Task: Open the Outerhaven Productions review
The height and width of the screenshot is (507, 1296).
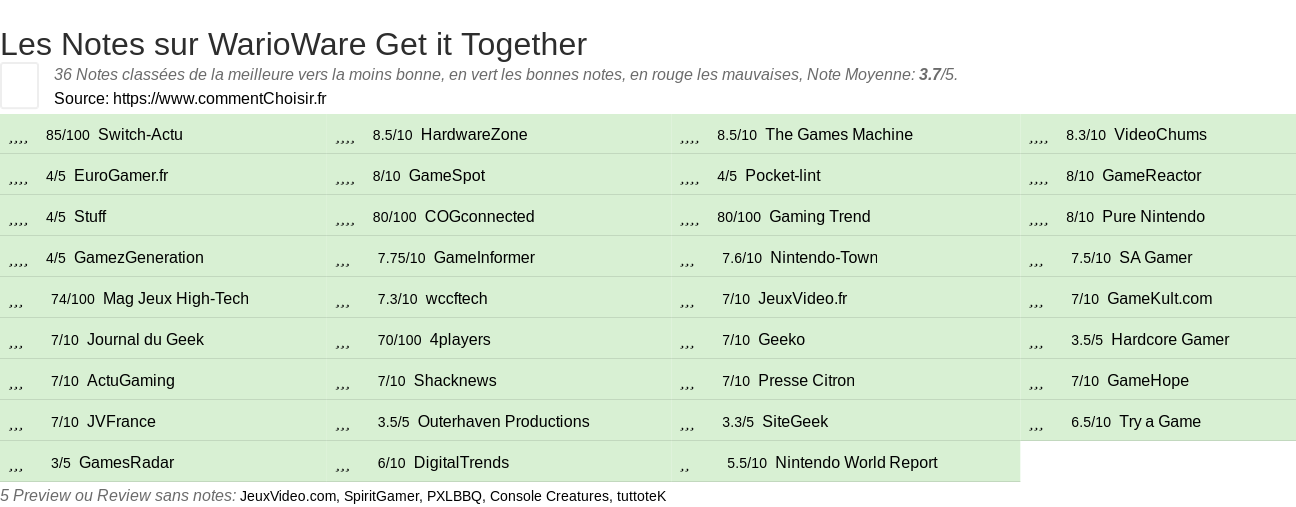Action: point(503,422)
